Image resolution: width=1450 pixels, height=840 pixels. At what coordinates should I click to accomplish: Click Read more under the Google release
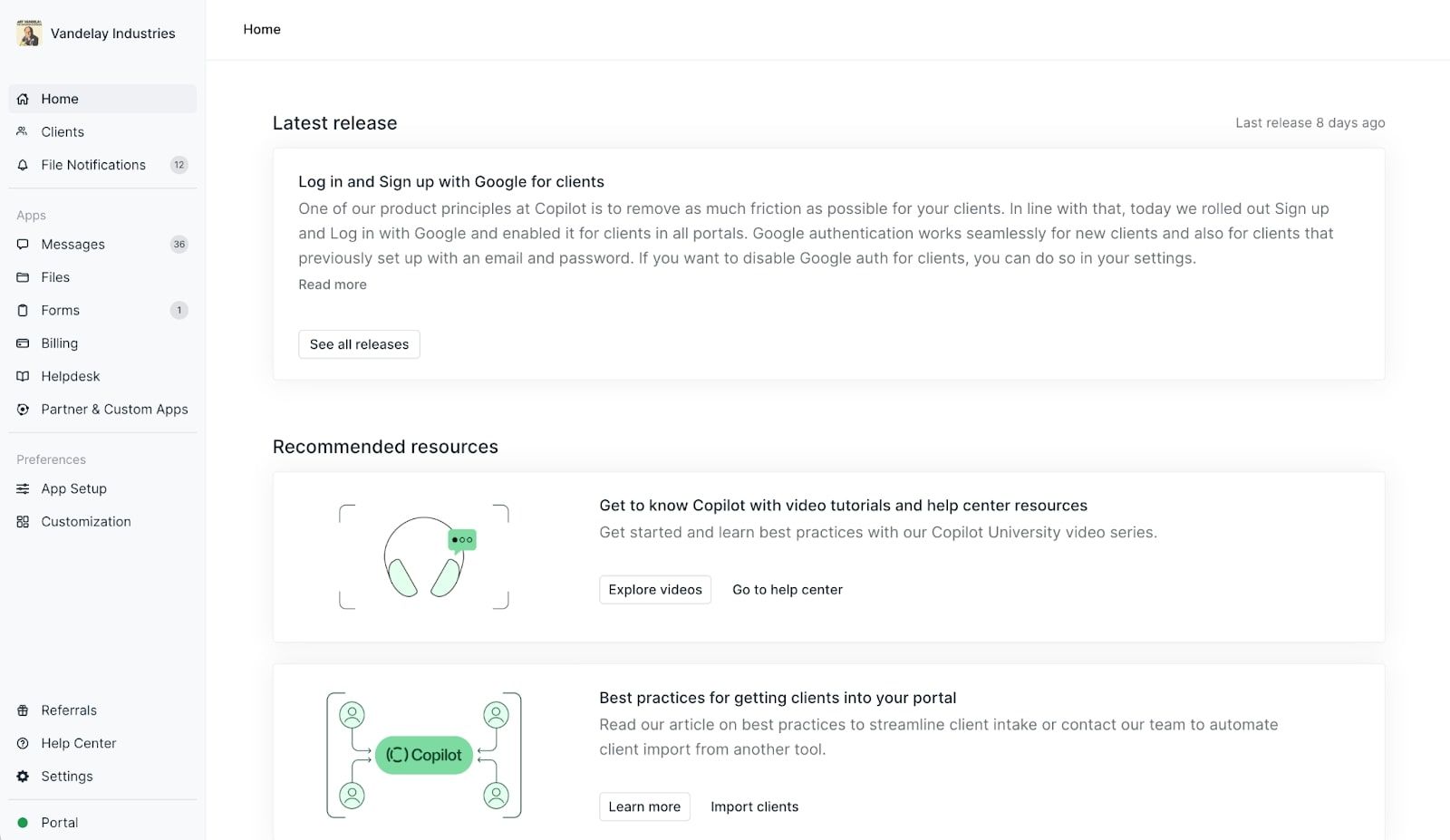pyautogui.click(x=332, y=284)
